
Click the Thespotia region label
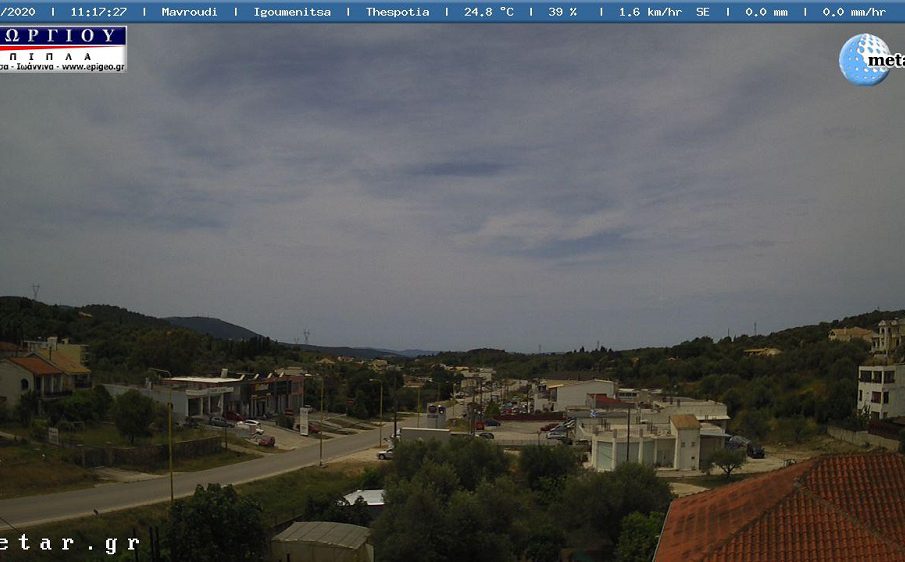(x=397, y=12)
